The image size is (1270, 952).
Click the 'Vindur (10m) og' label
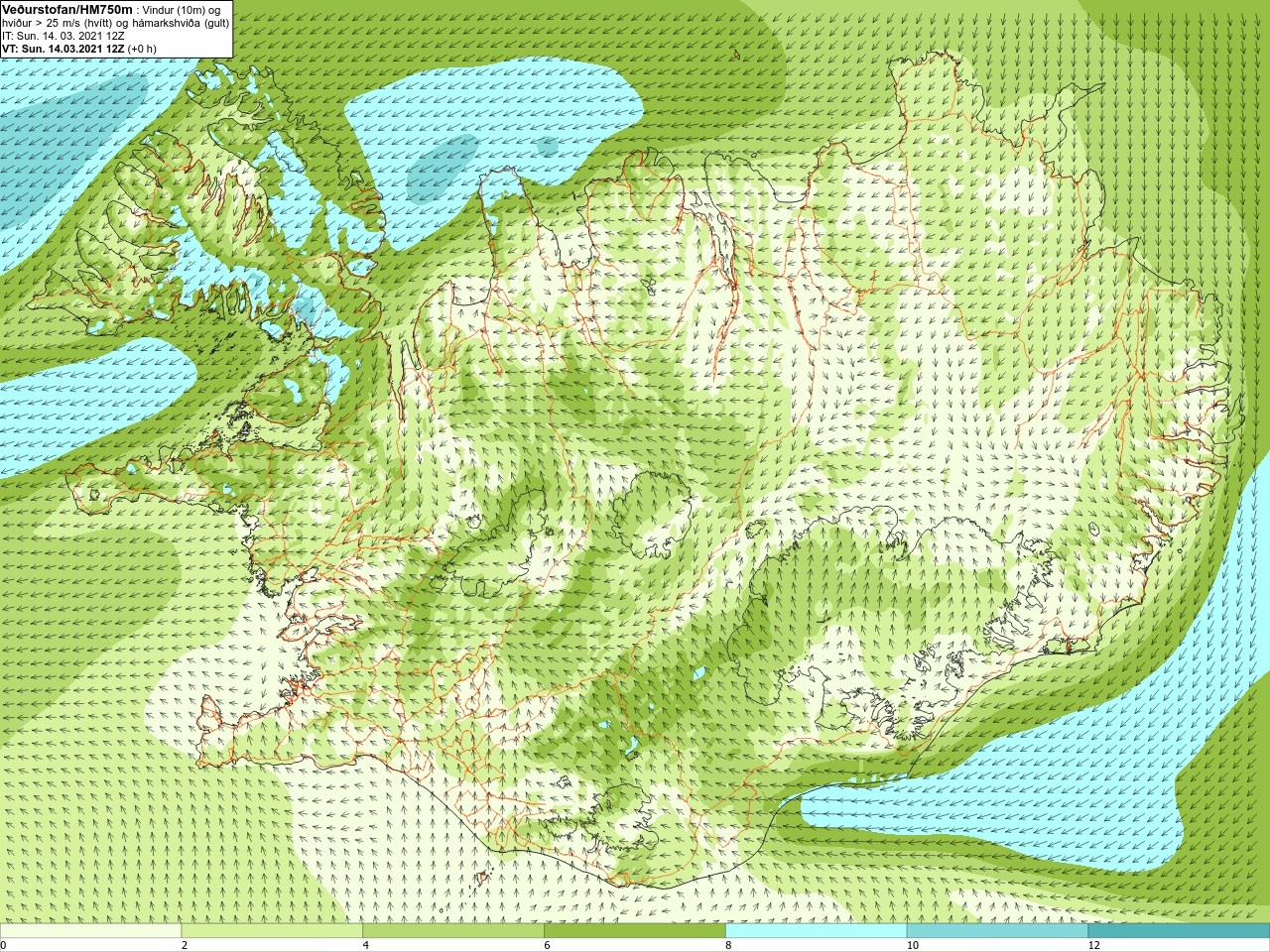click(x=182, y=9)
